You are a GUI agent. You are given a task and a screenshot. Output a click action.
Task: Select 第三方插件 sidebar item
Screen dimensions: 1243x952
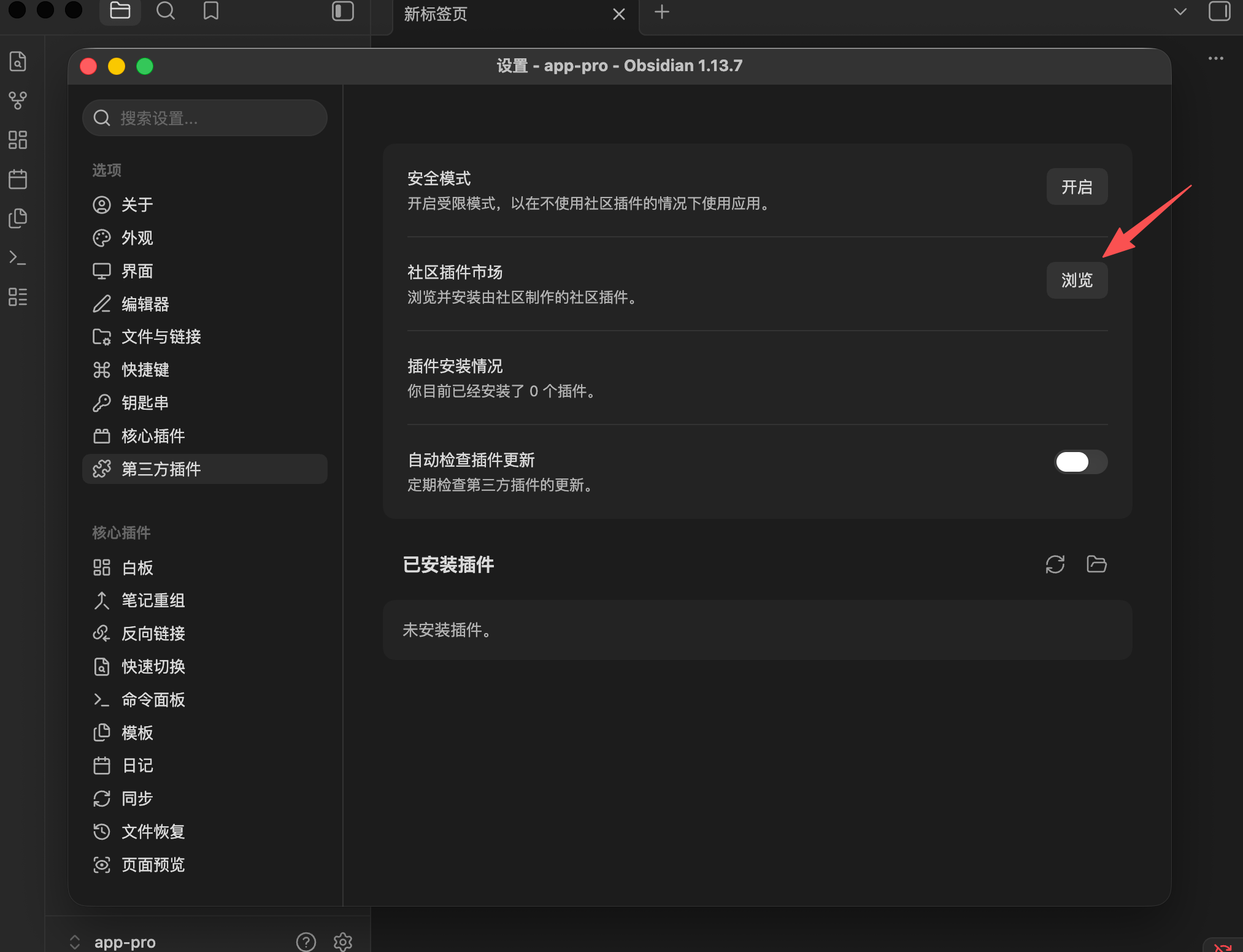click(x=204, y=469)
